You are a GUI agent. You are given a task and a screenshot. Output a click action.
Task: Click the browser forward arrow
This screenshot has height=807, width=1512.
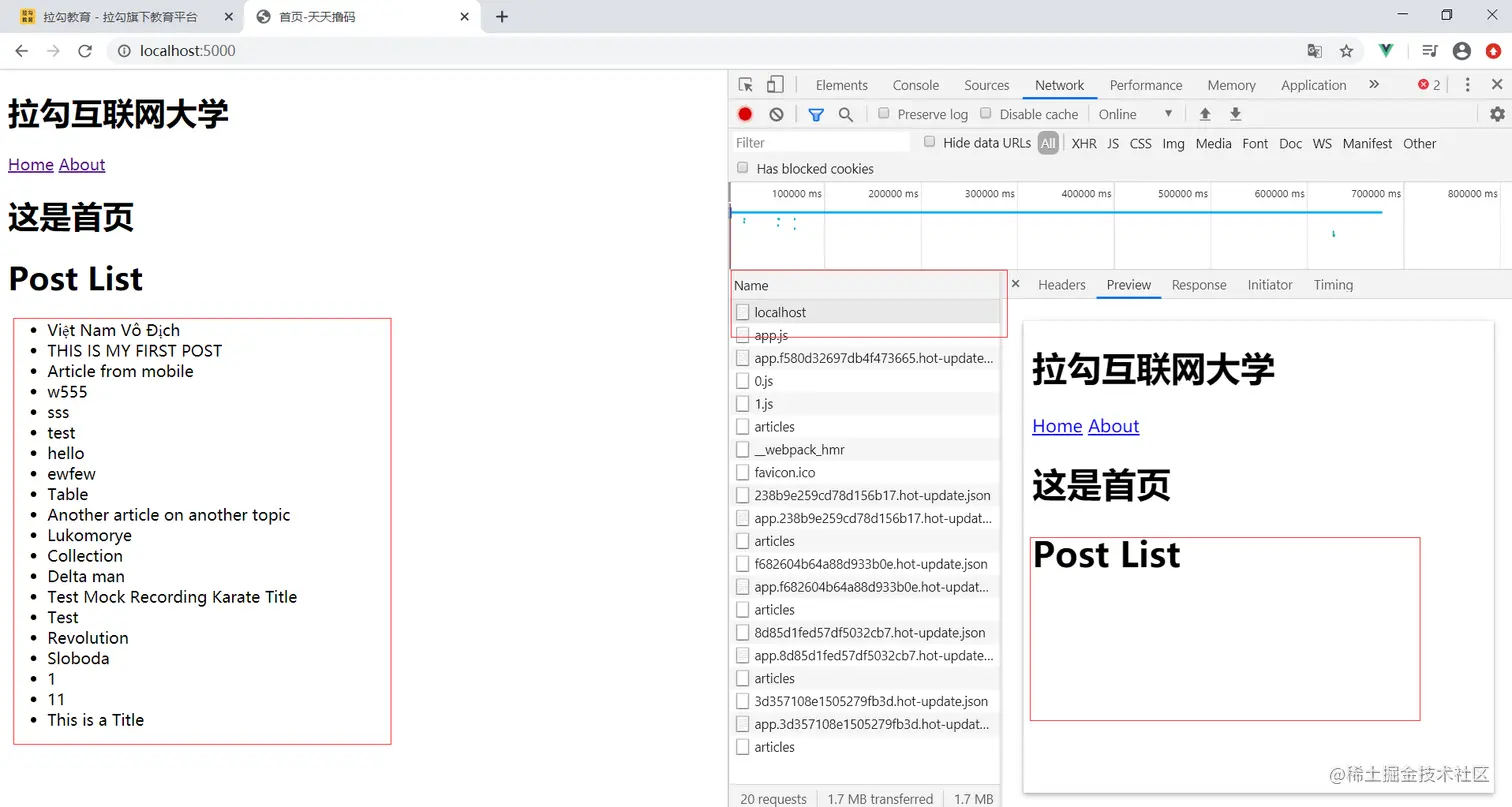tap(53, 51)
